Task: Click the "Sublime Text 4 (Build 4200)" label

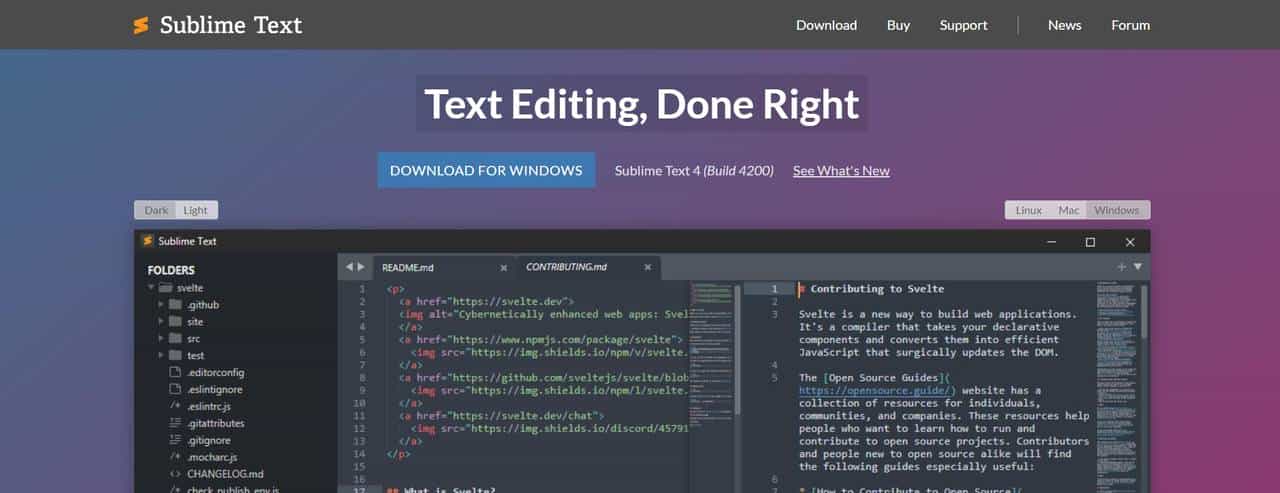Action: 694,171
